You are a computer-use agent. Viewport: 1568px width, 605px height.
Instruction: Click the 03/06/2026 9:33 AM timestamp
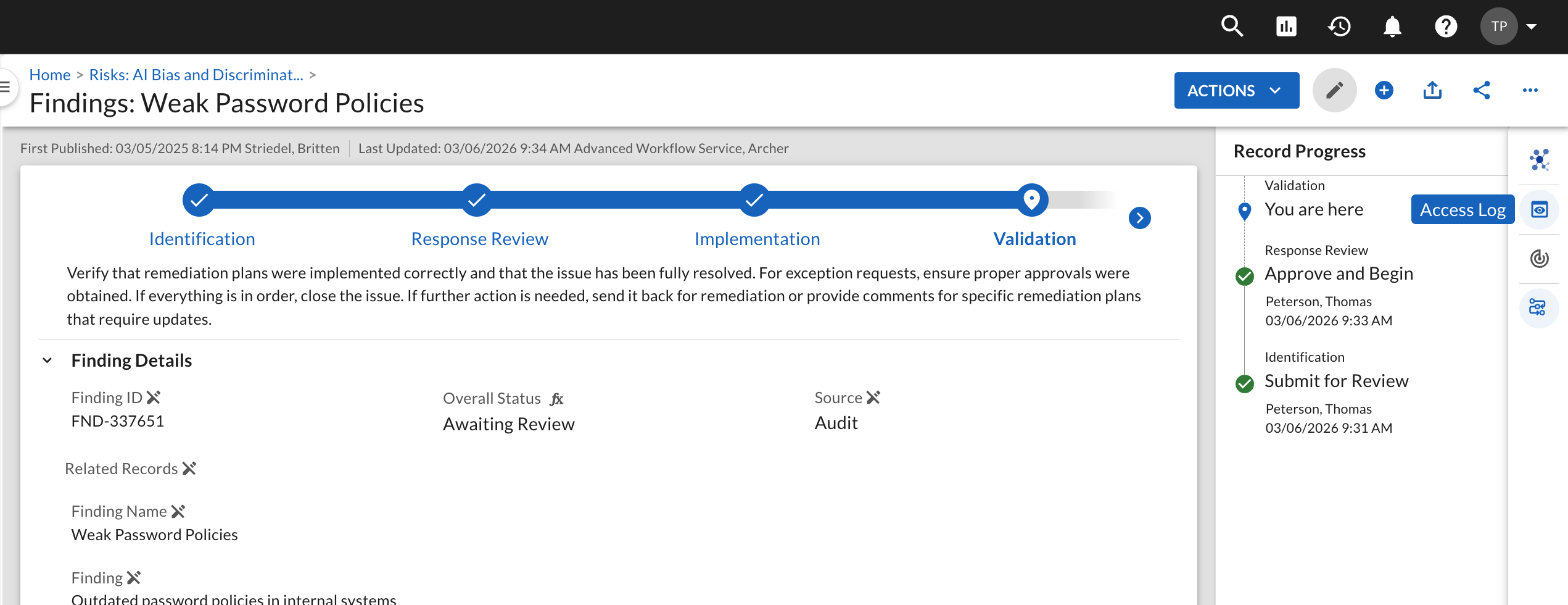[x=1329, y=320]
